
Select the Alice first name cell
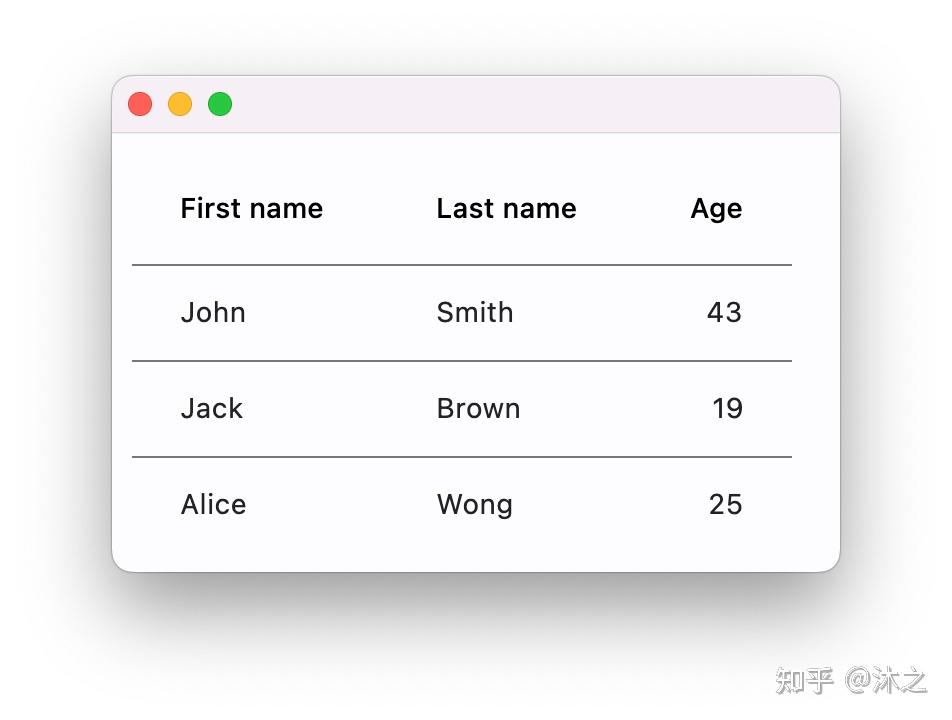pos(213,504)
